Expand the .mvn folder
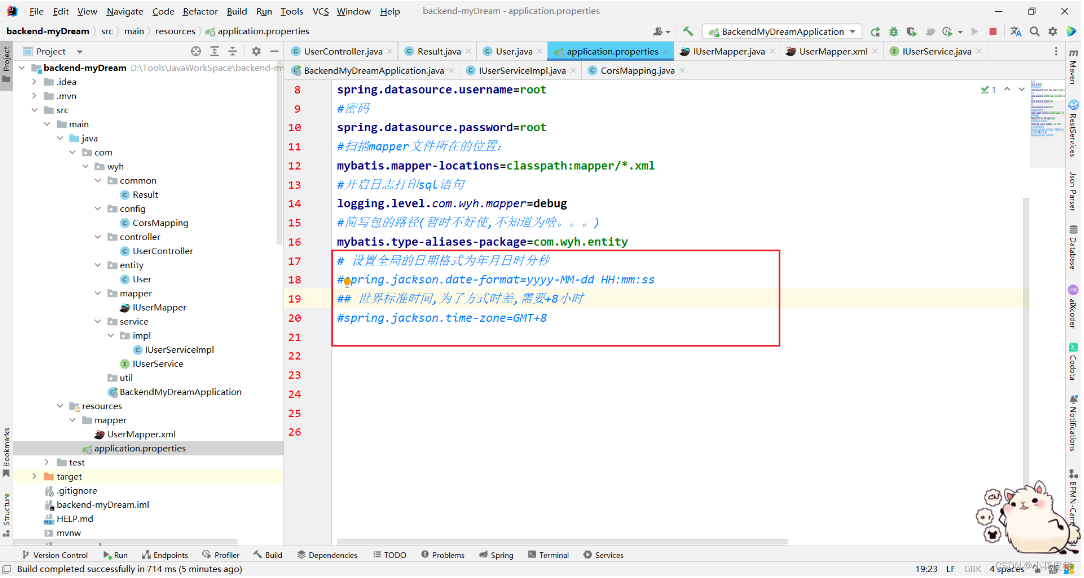This screenshot has width=1084, height=578. click(x=35, y=96)
